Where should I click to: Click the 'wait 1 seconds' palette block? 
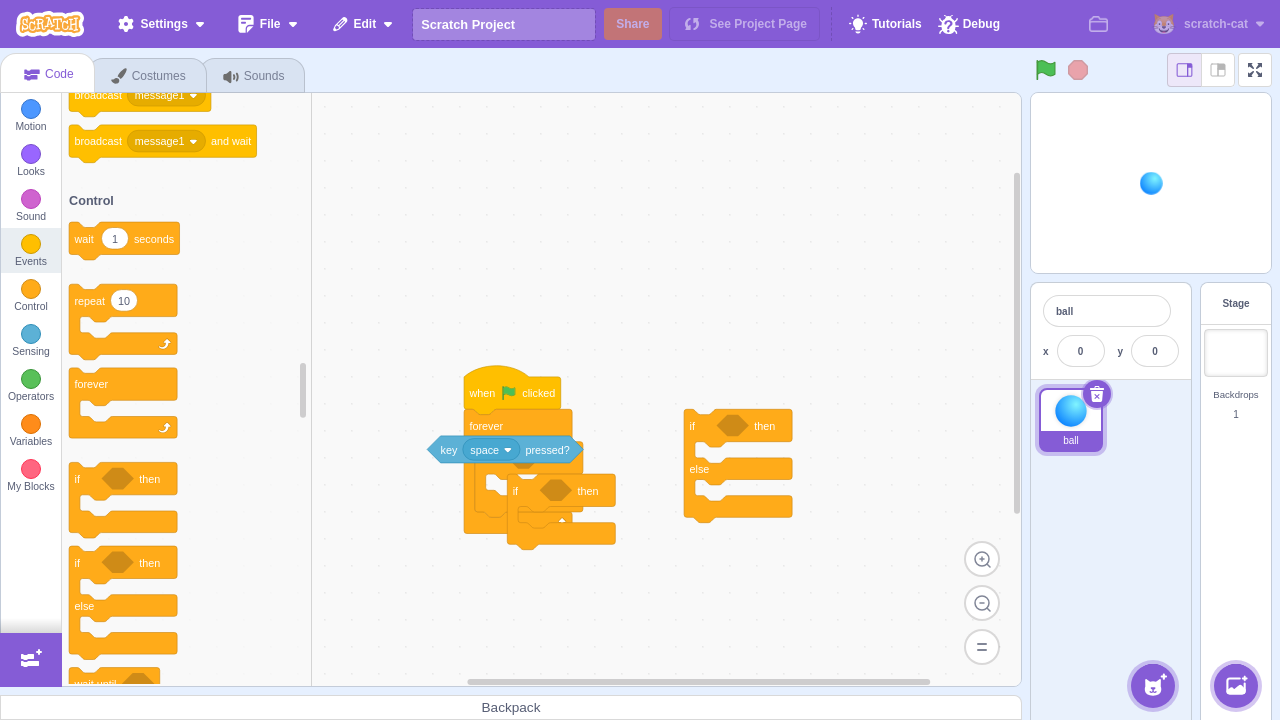click(x=124, y=240)
